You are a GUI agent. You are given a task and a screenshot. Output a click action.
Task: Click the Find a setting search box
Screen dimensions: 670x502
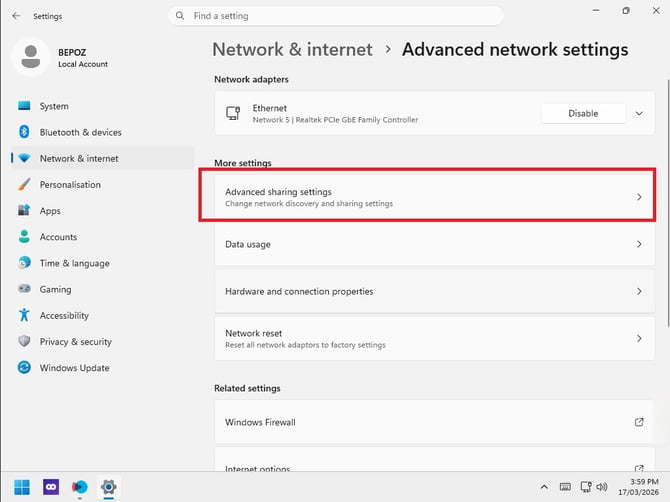[x=336, y=16]
